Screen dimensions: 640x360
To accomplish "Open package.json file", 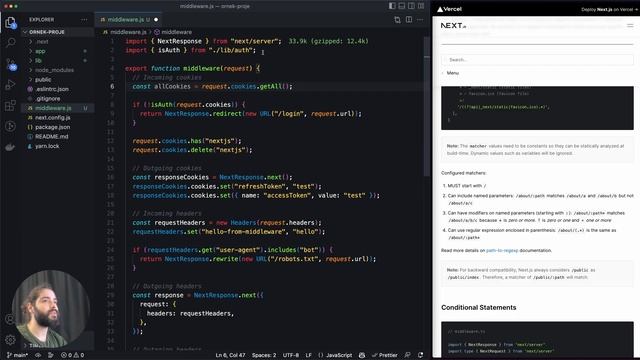I will click(x=58, y=127).
